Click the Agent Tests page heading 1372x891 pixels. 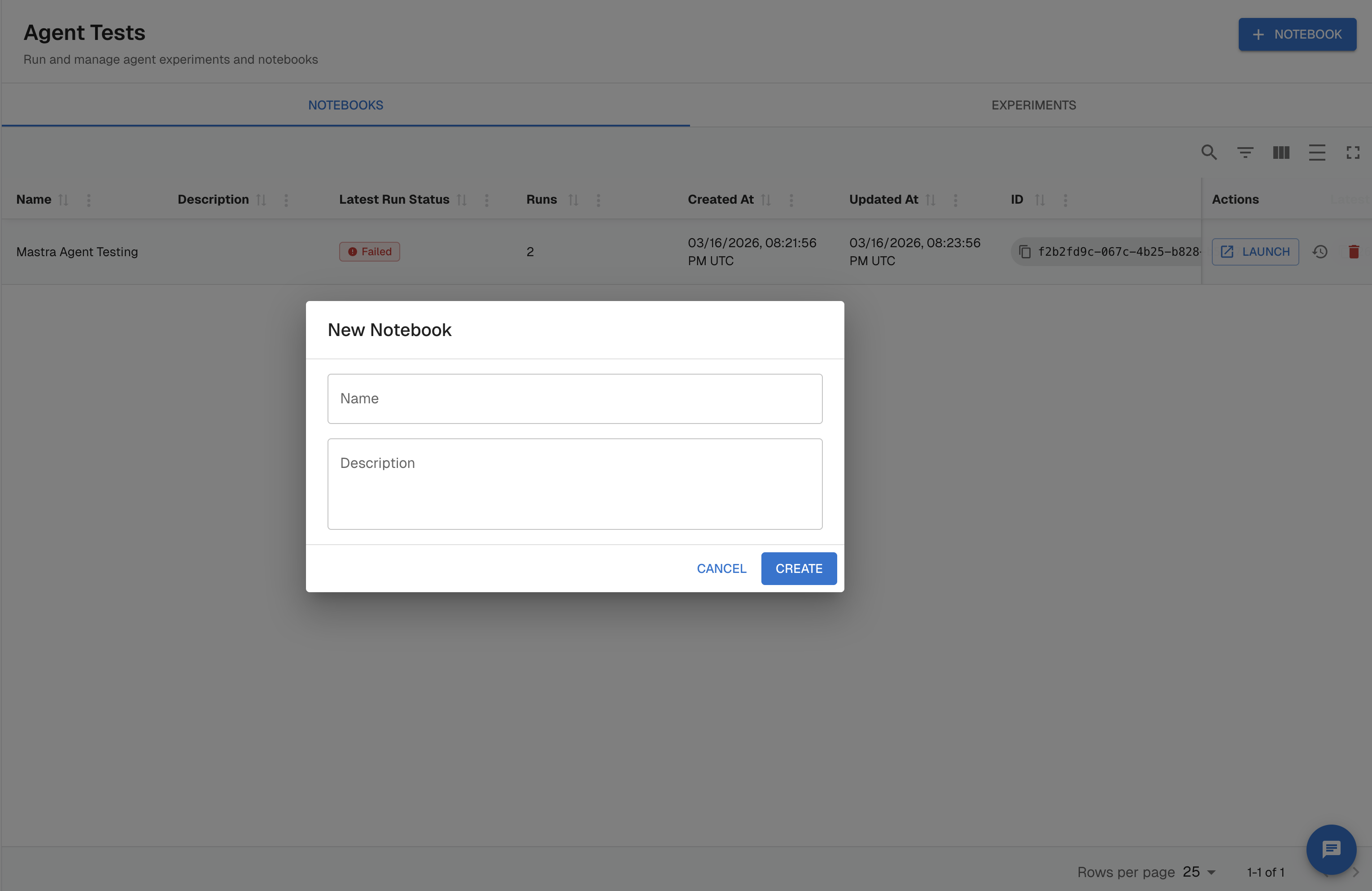coord(84,33)
